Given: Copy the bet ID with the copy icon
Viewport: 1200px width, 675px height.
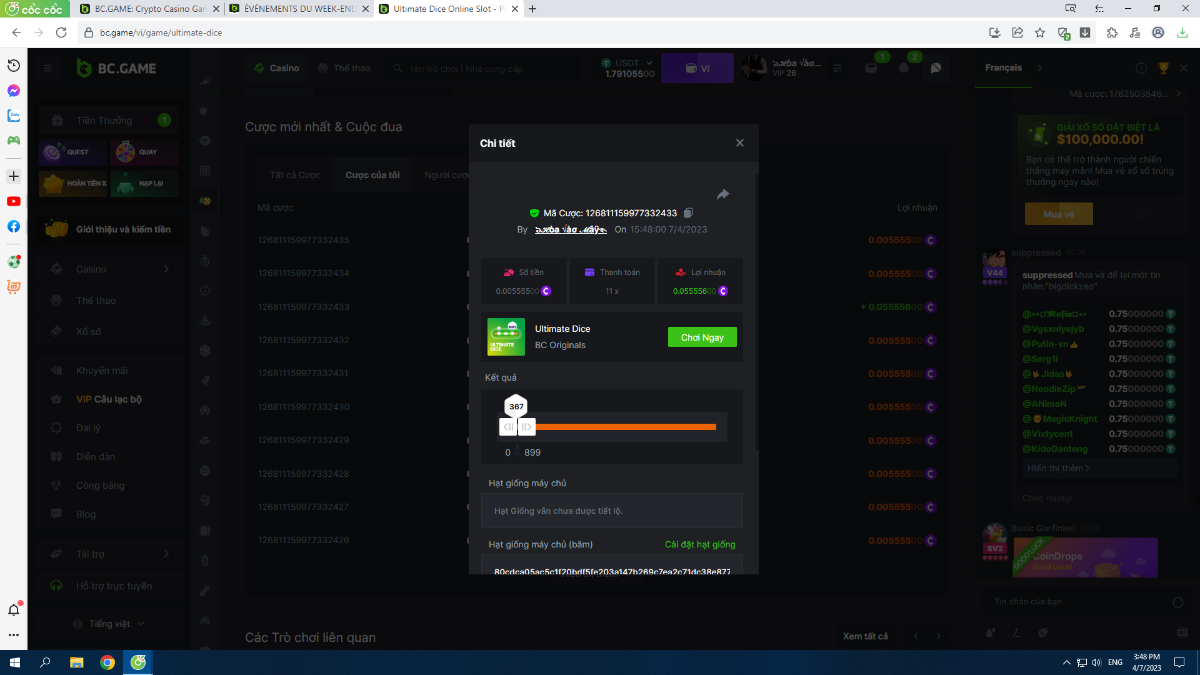Looking at the screenshot, I should [688, 213].
